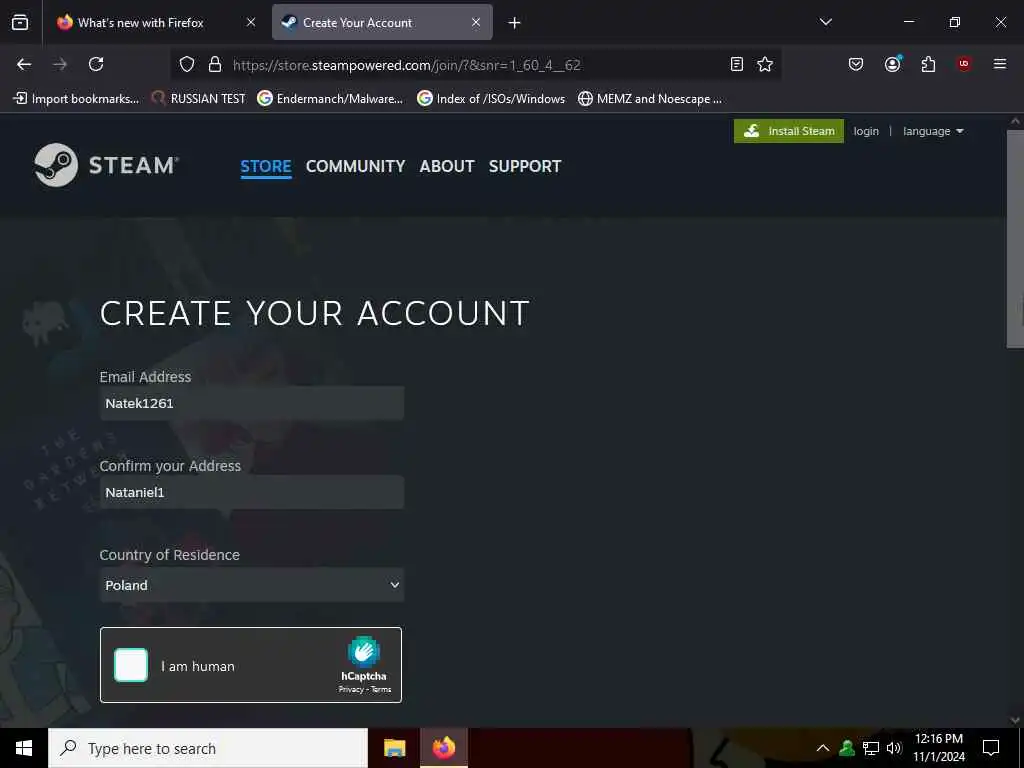Viewport: 1024px width, 768px height.
Task: Open File Explorer from taskbar
Action: (x=394, y=748)
